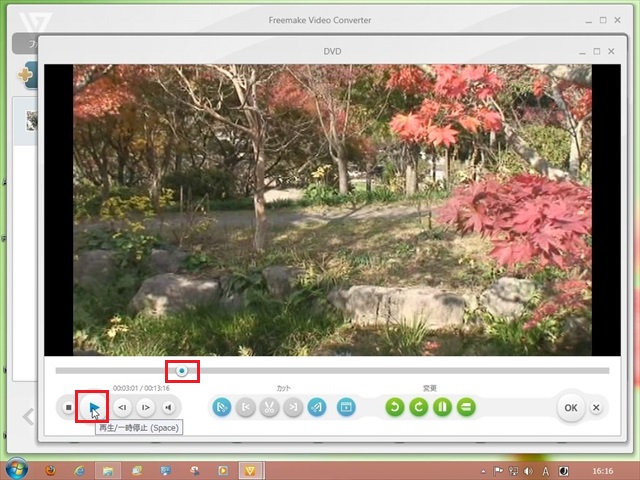Click the seek slider handle on timeline
The width and height of the screenshot is (640, 480).
coord(182,371)
